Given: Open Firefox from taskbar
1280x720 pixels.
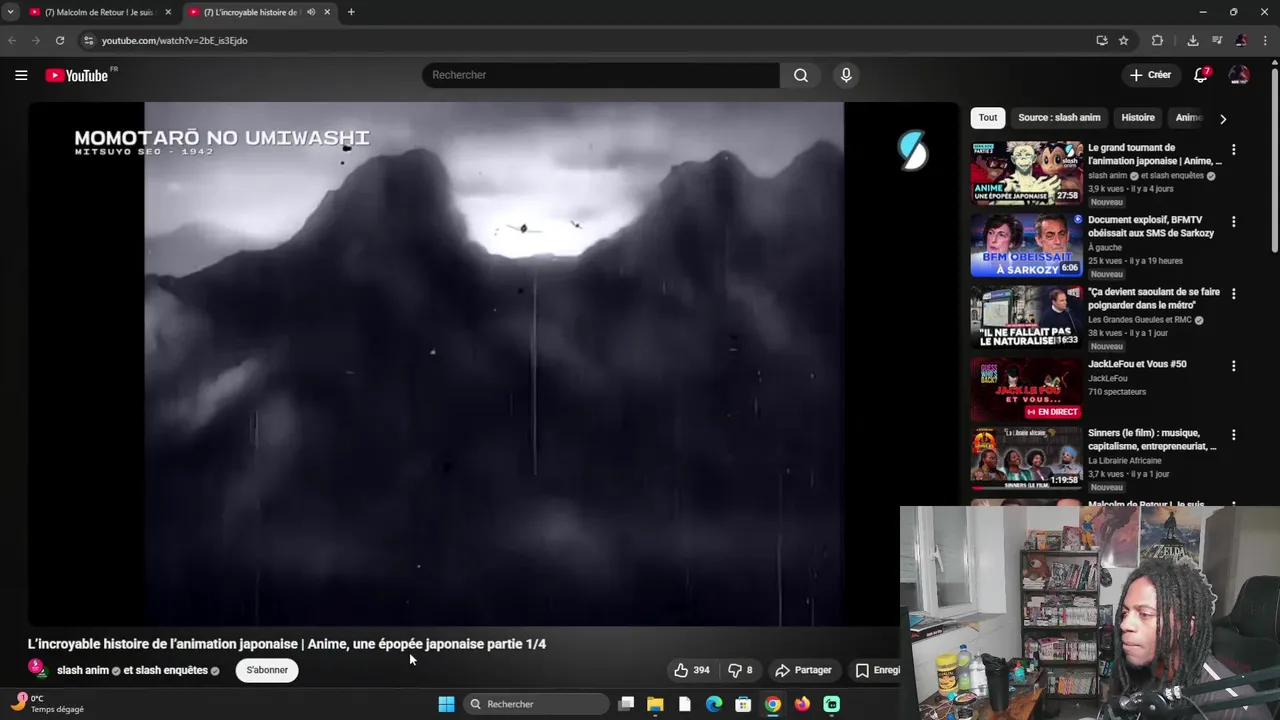Looking at the screenshot, I should pos(802,704).
